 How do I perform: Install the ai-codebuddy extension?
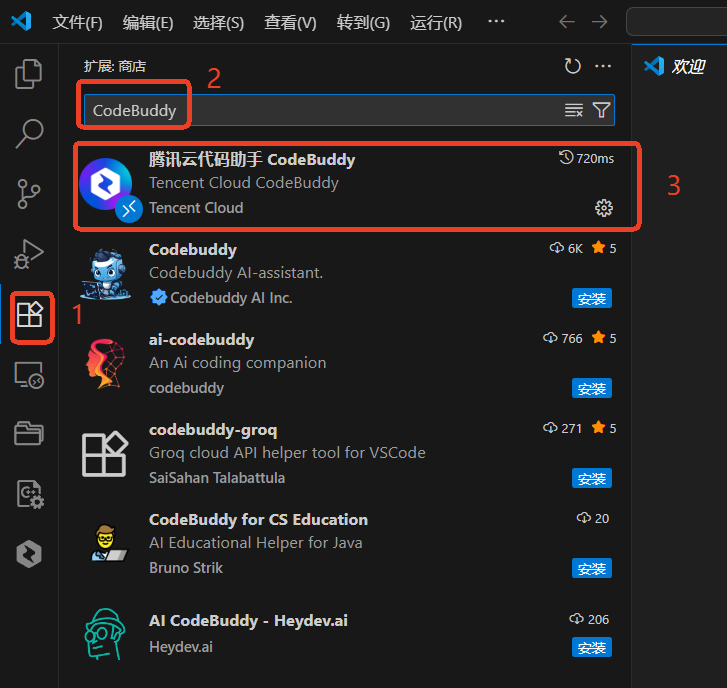592,388
